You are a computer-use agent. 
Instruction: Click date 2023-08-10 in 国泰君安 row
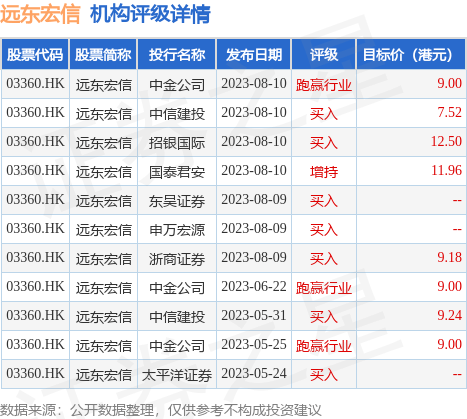tap(254, 170)
